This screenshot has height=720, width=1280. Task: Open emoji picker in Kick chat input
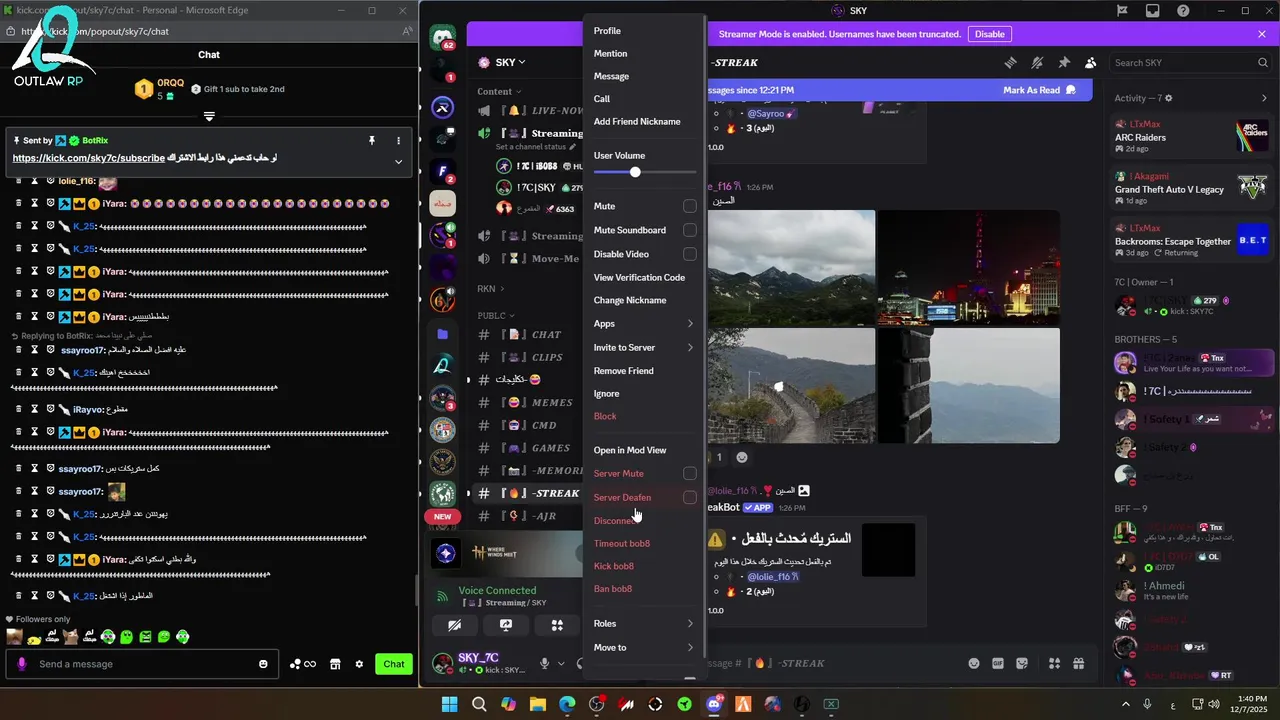263,664
